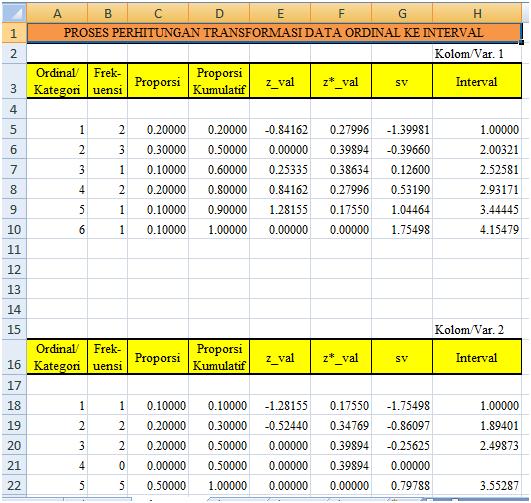Select cell with value 0.53190
531x503 pixels.
(402, 189)
